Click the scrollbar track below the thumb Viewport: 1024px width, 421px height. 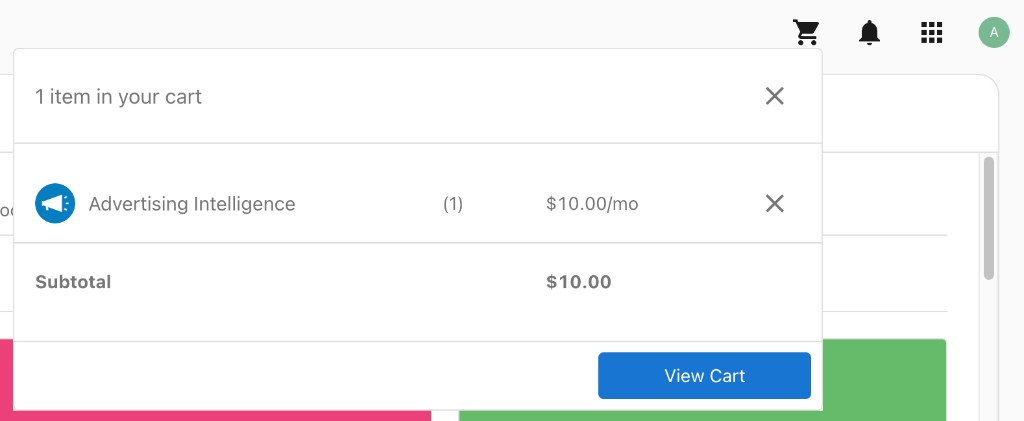989,350
